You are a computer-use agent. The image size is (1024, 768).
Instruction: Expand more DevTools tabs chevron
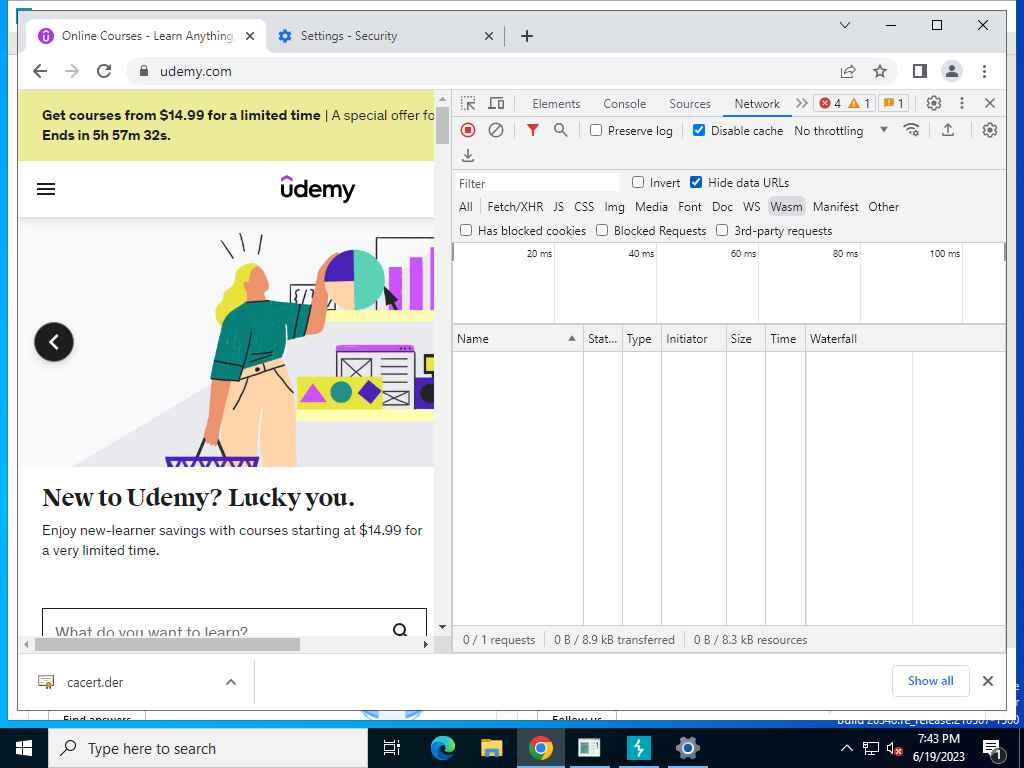(801, 103)
